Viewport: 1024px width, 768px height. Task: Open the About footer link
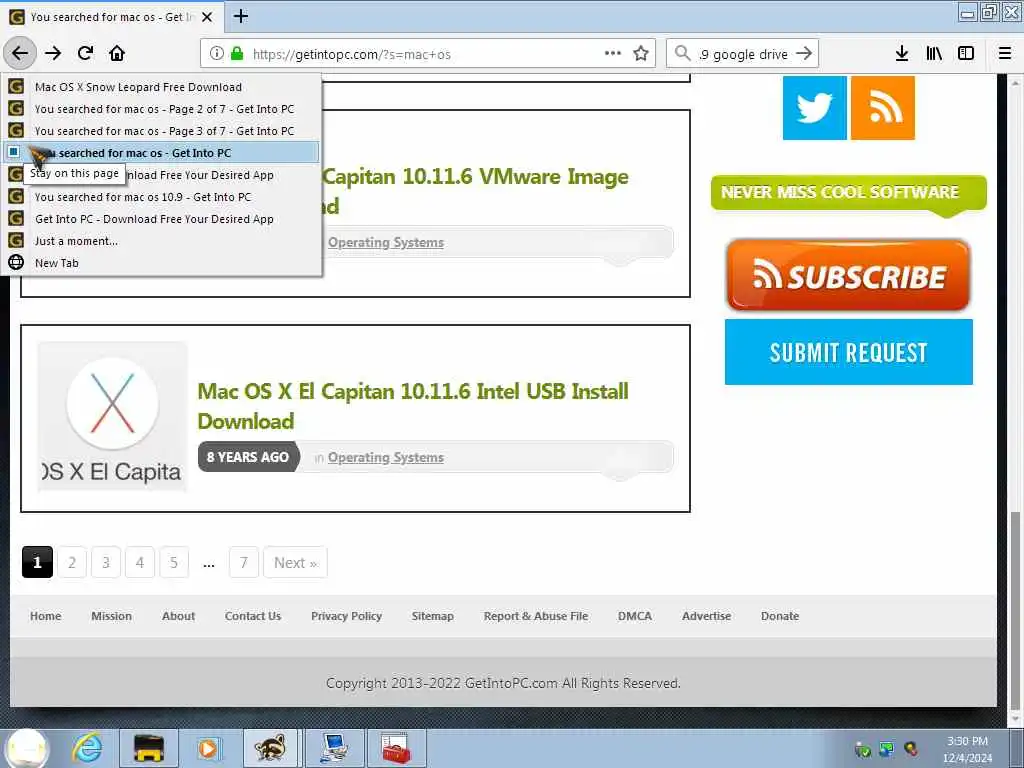tap(178, 616)
